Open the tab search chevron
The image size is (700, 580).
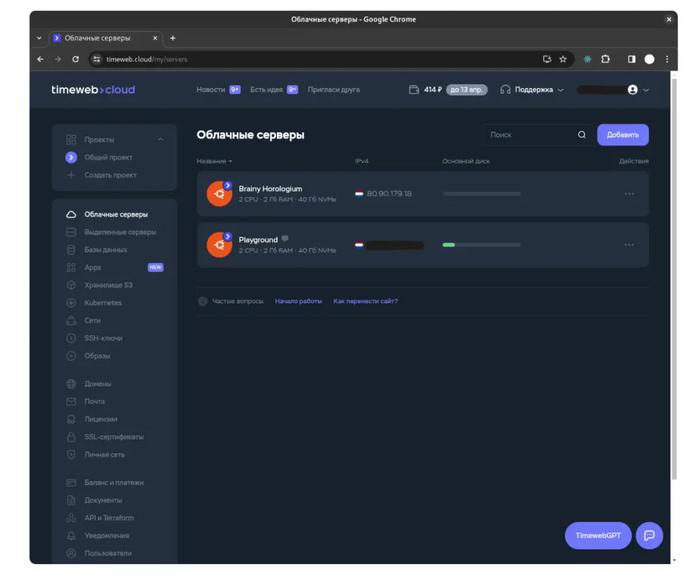(x=39, y=38)
